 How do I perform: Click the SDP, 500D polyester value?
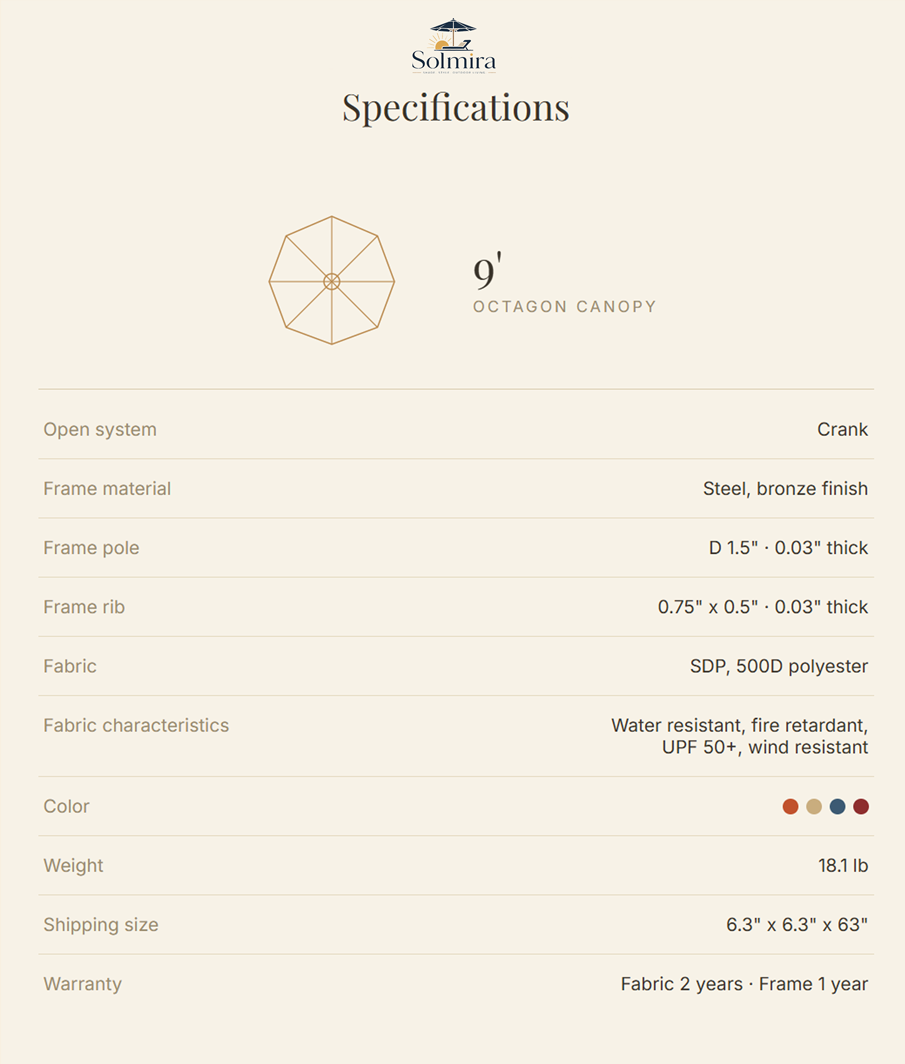point(779,666)
